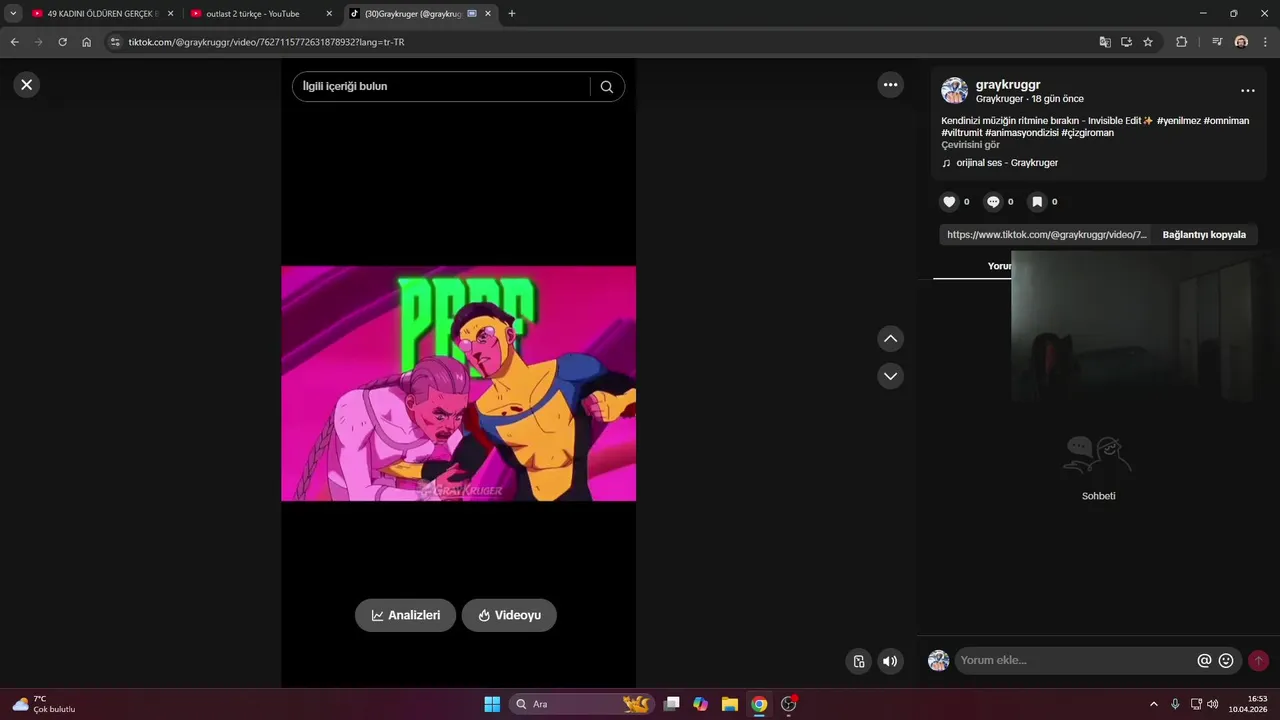Open post options three-dot menu in sidebar
1280x720 pixels.
click(x=1248, y=91)
